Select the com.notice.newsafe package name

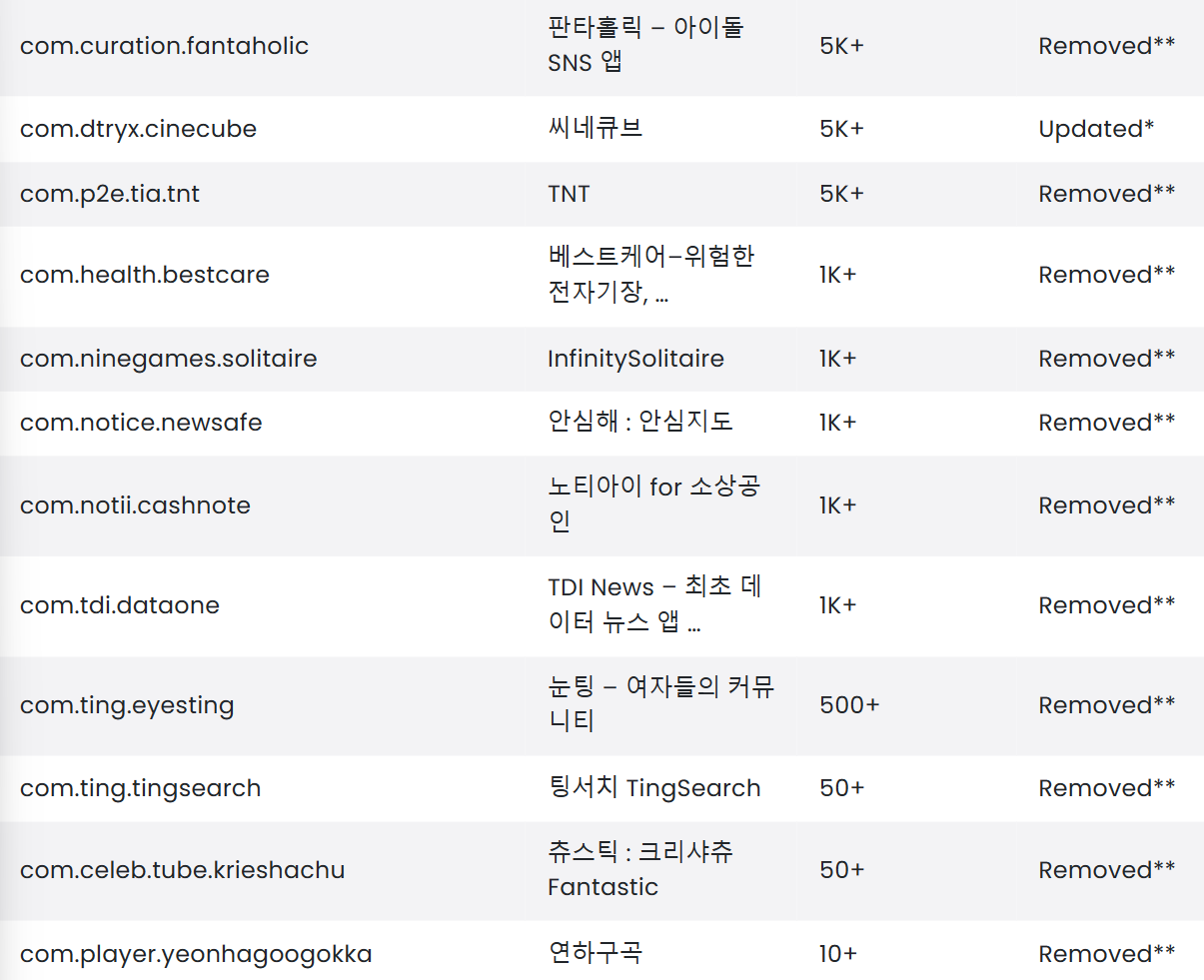[141, 423]
